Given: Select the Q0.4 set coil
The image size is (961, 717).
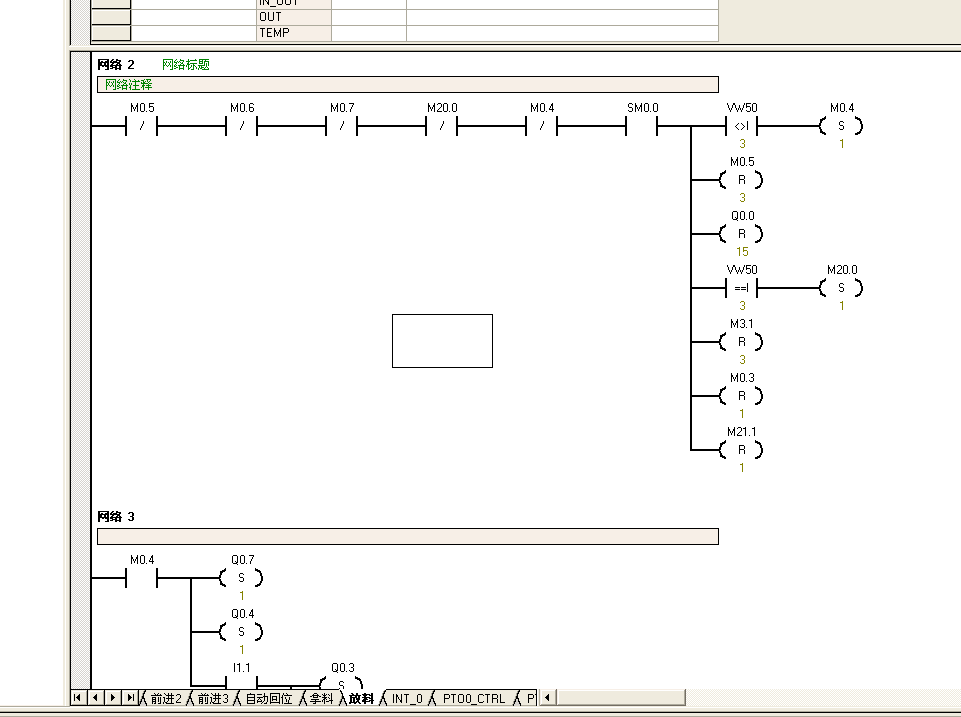Looking at the screenshot, I should click(241, 632).
